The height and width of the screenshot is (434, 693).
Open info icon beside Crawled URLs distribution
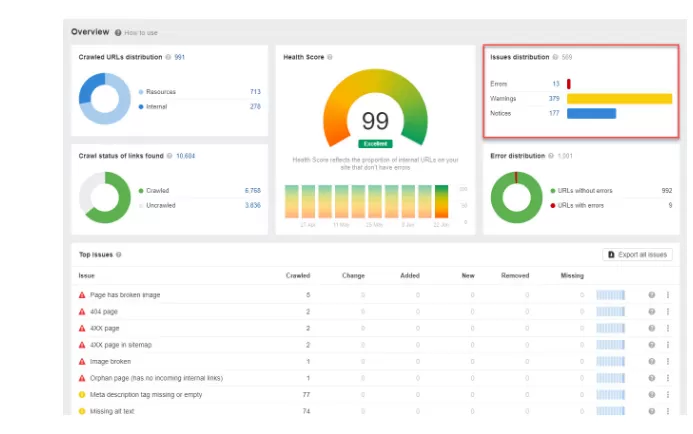168,57
